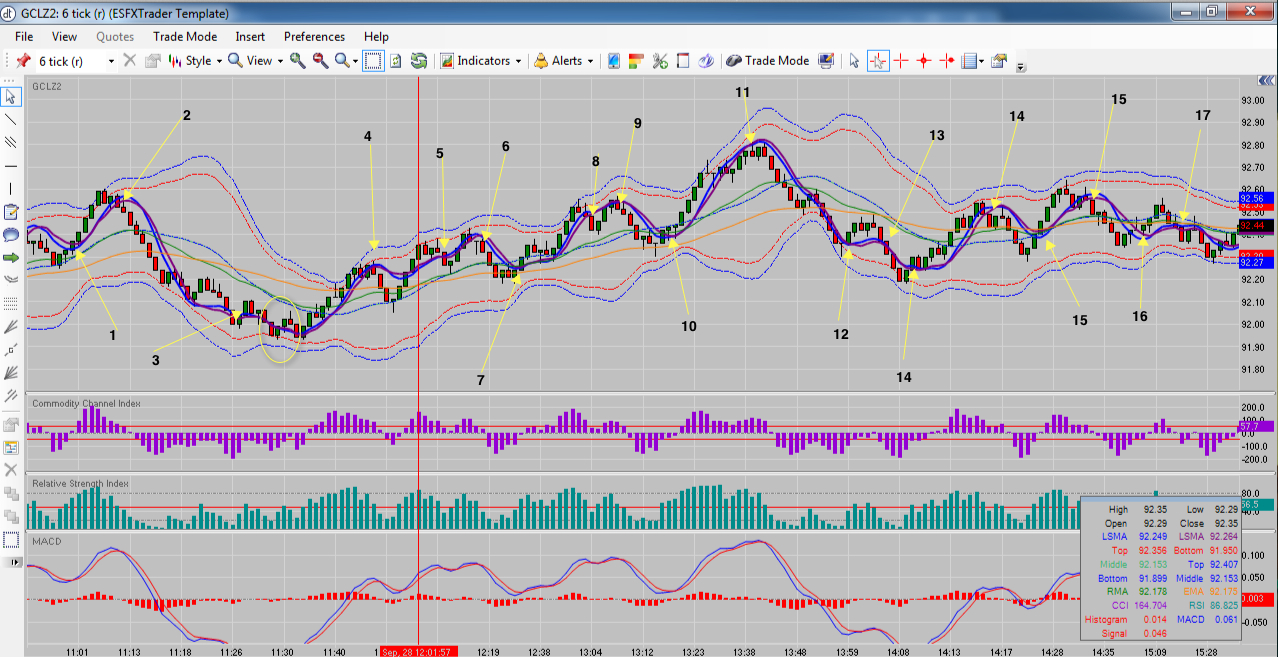1278x657 pixels.
Task: Click the scissors with plus icon
Action: (x=660, y=61)
